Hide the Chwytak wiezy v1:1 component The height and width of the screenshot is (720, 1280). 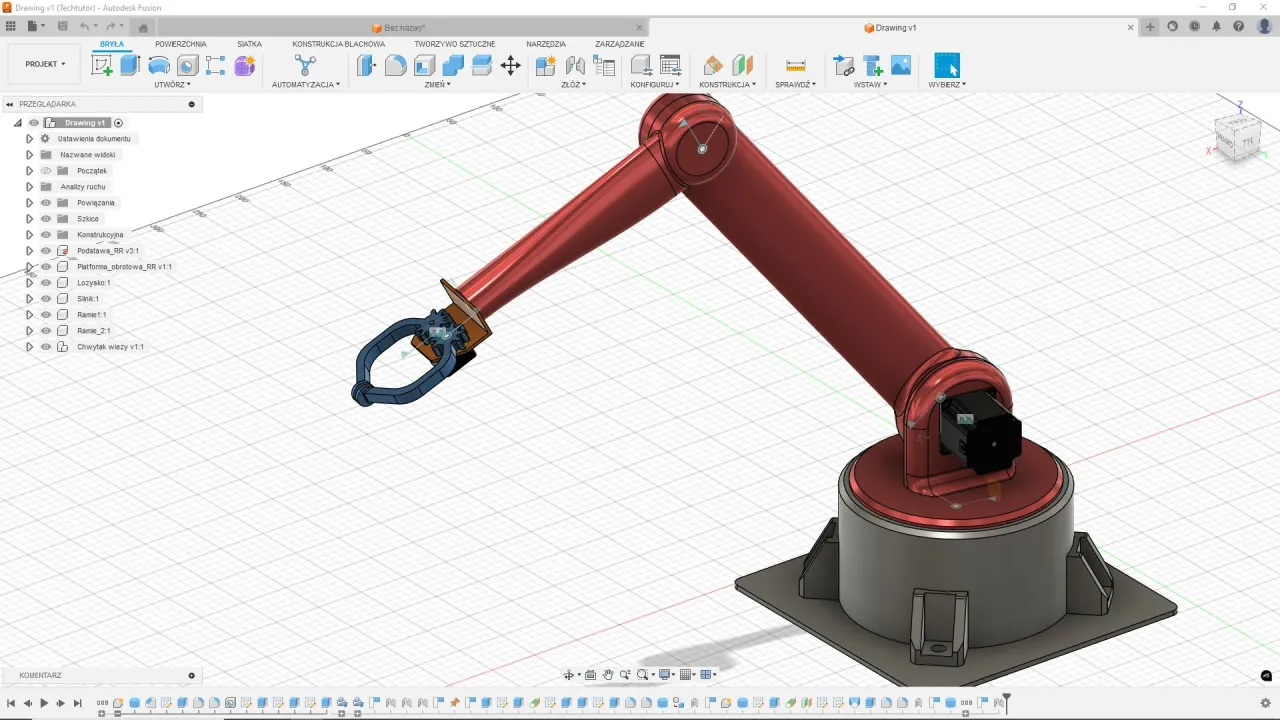[x=46, y=346]
